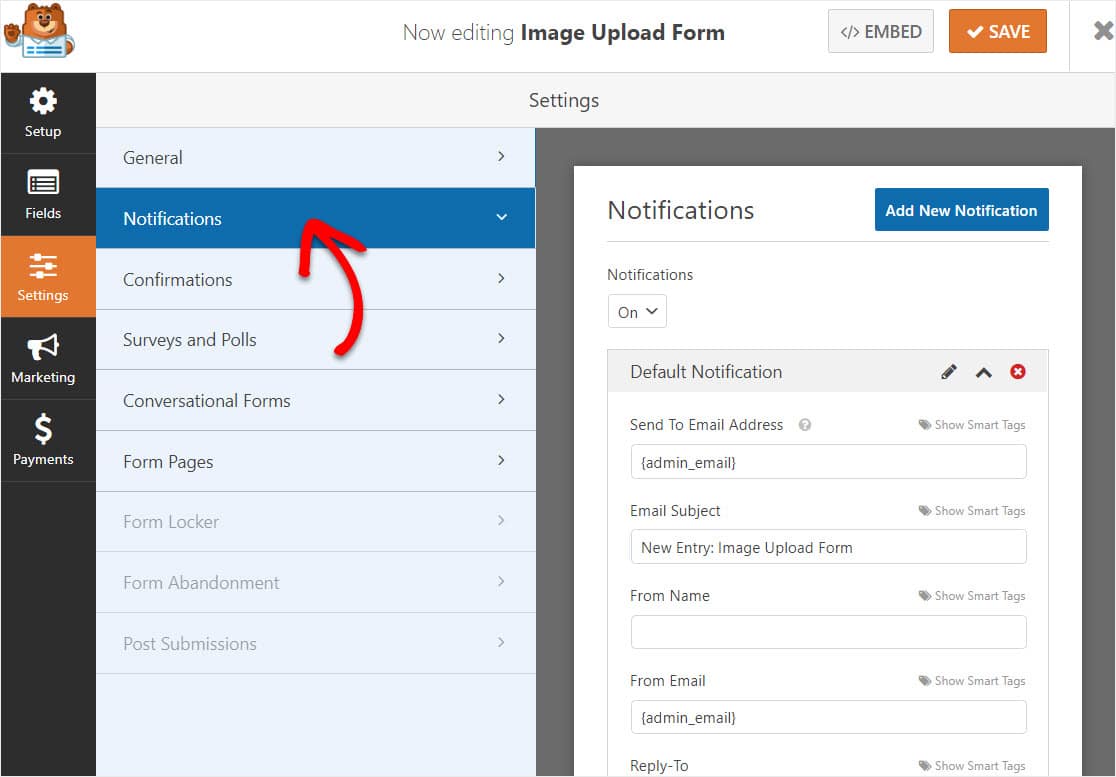Expand chevron on General row
Screen dimensions: 1116x777
(501, 156)
